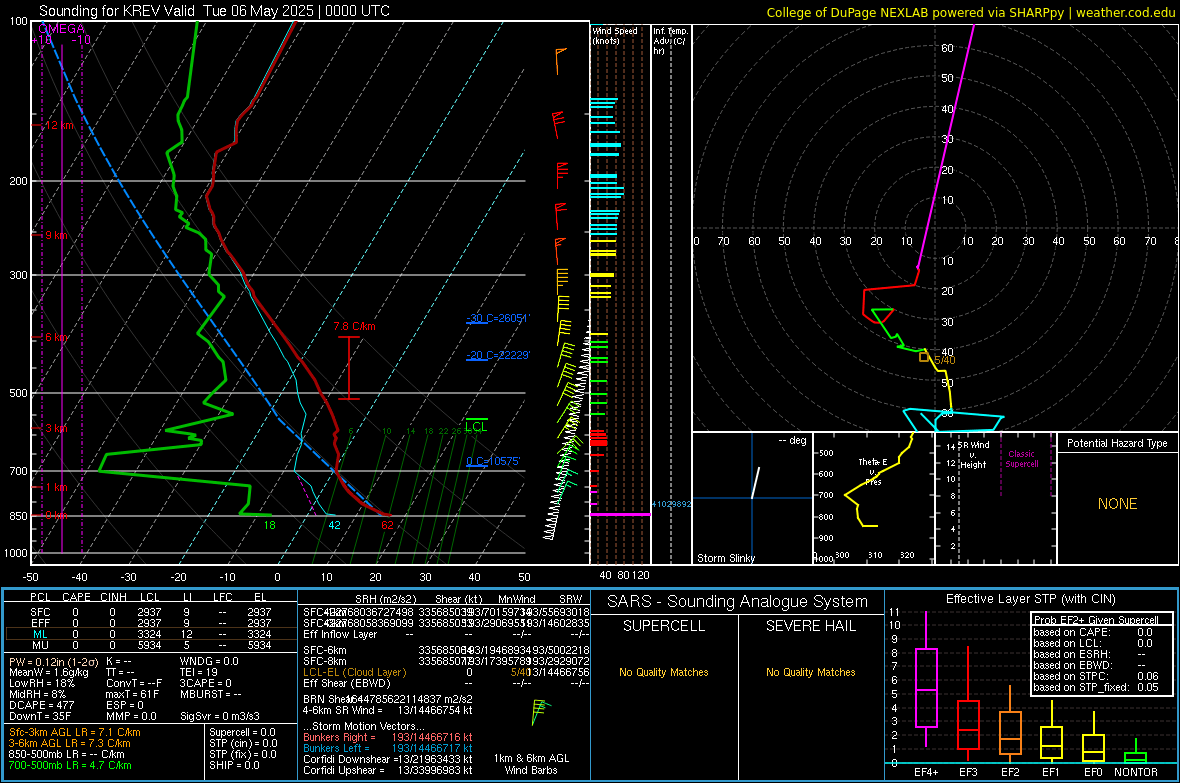Image resolution: width=1180 pixels, height=783 pixels.
Task: Click the '6 km' height marker
Action: (x=56, y=337)
